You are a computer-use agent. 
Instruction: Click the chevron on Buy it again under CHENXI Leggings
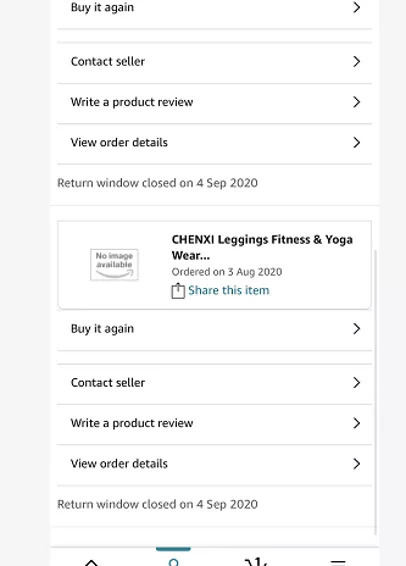click(x=356, y=328)
